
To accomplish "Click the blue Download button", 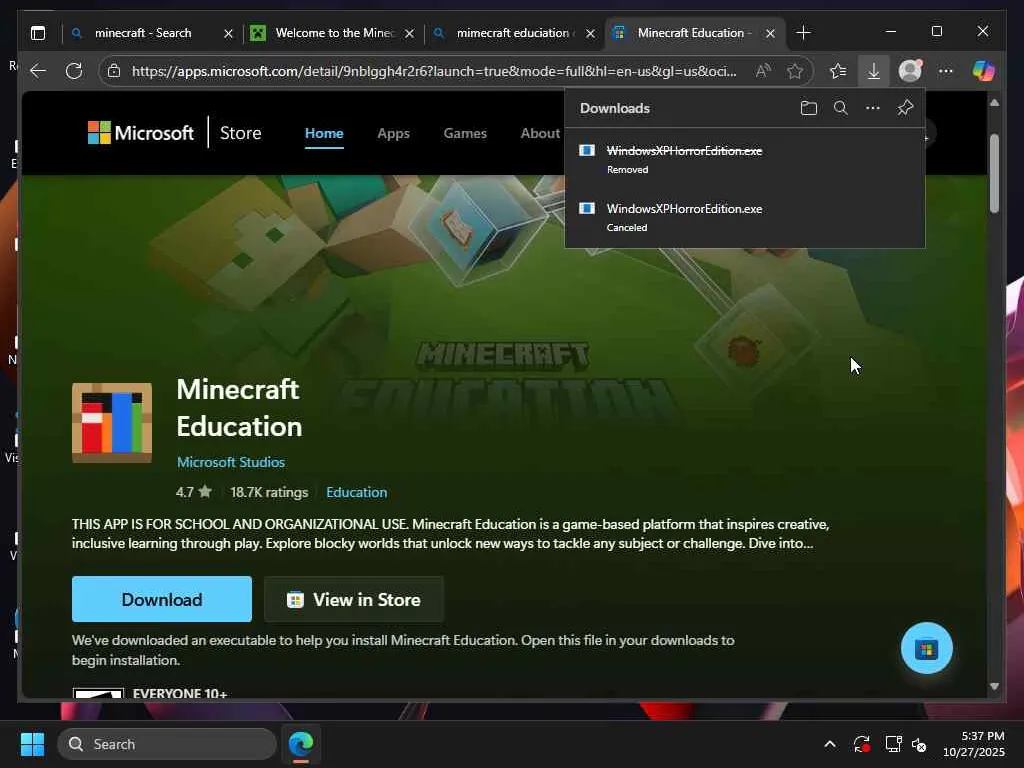I will 162,599.
